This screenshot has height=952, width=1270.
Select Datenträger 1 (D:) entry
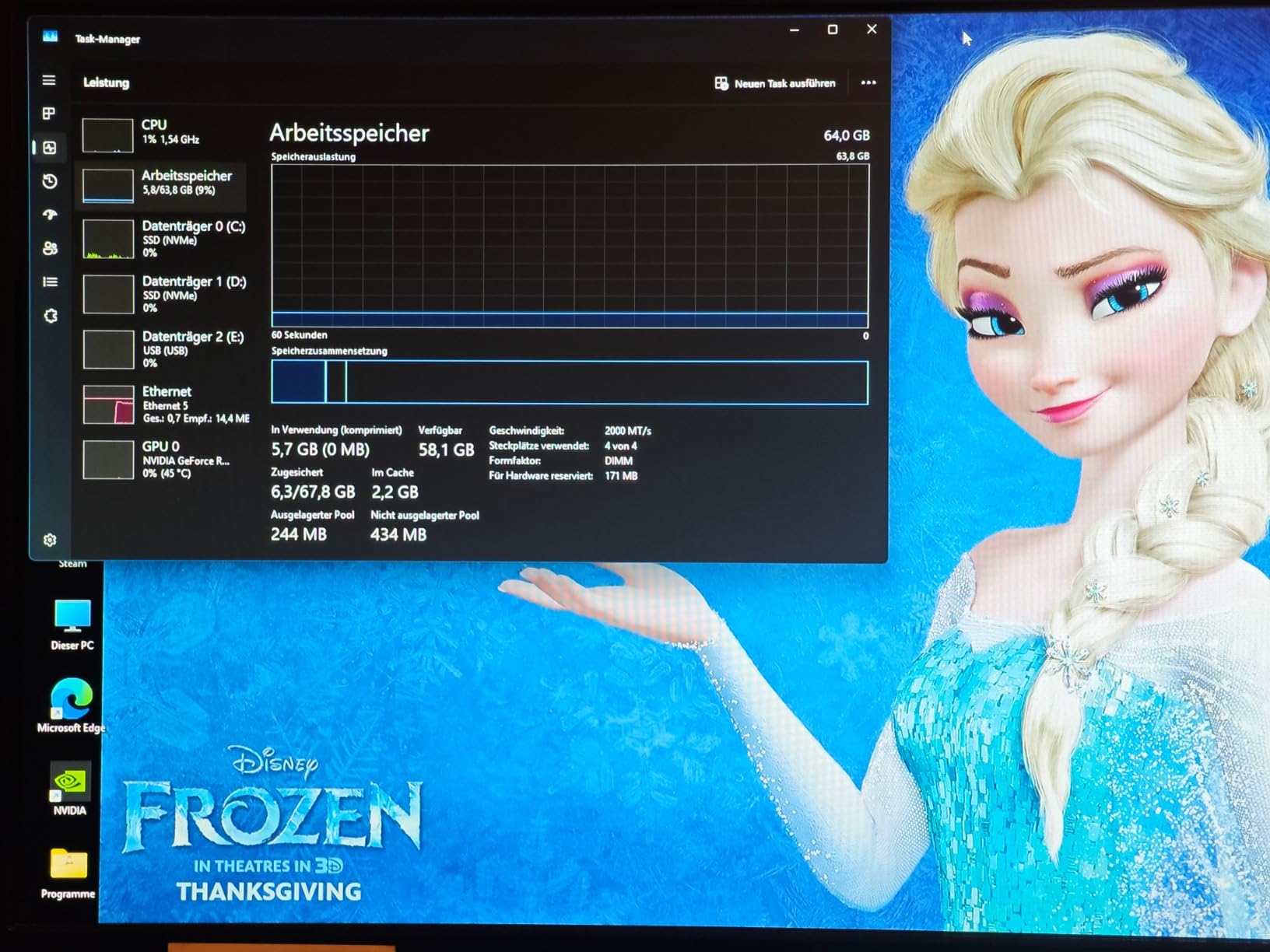click(163, 294)
